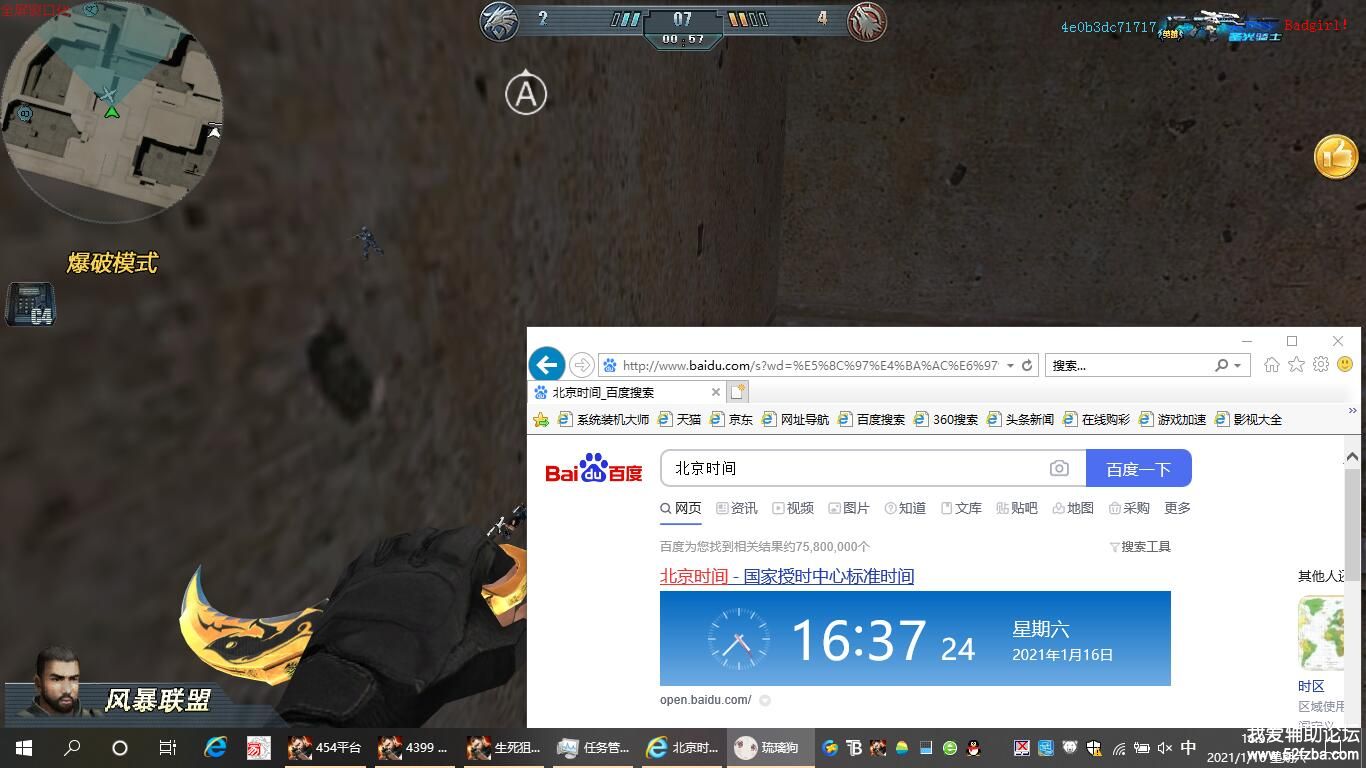Click the volume muted tray icon
1366x768 pixels.
click(1165, 747)
